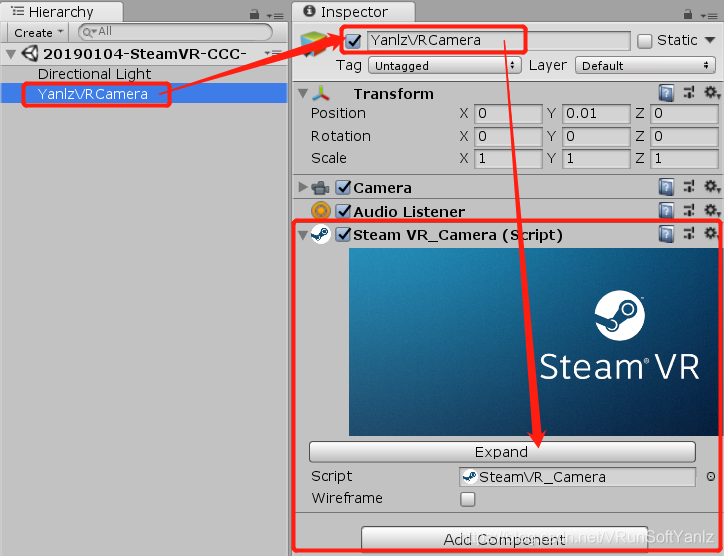Switch to the Inspector tab
This screenshot has height=556, width=724.
click(353, 12)
